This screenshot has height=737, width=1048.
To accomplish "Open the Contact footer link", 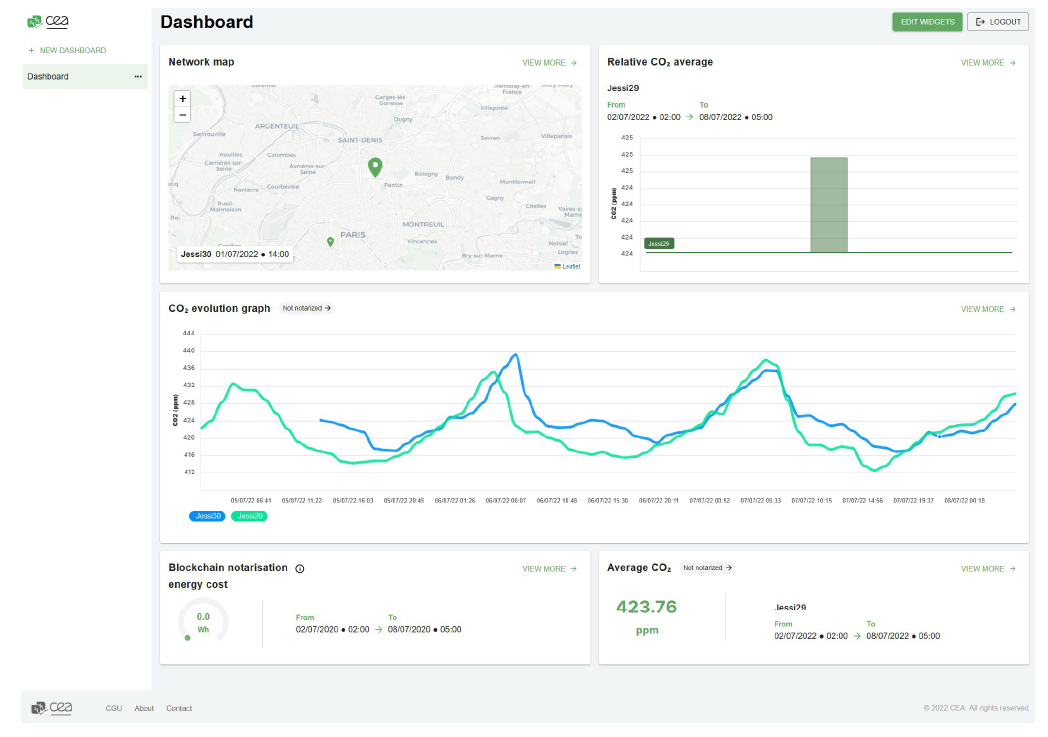I will 179,708.
